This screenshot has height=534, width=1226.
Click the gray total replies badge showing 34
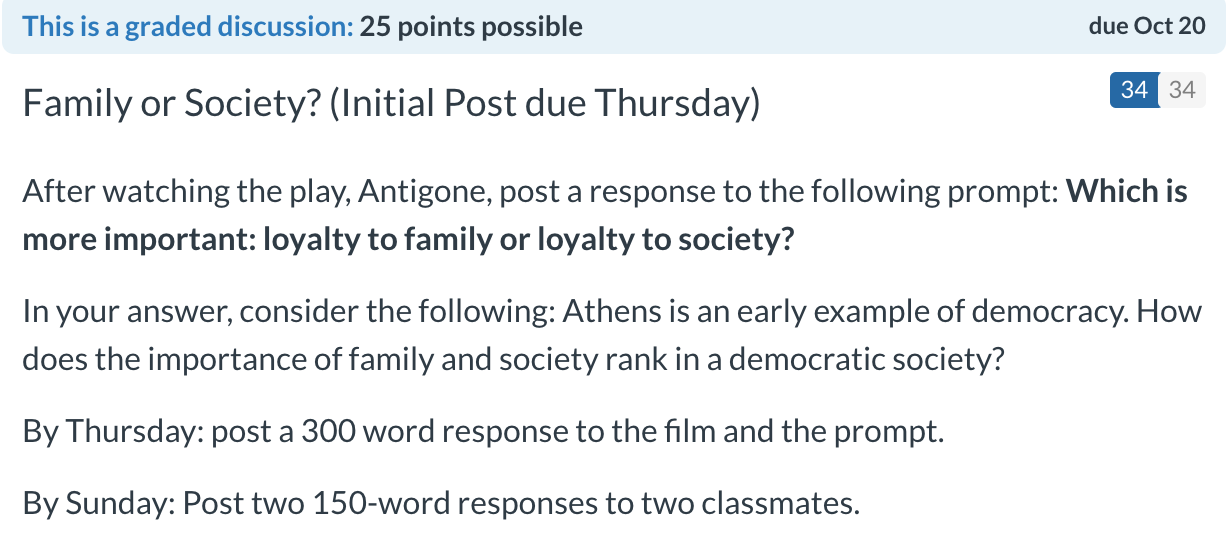click(x=1182, y=90)
